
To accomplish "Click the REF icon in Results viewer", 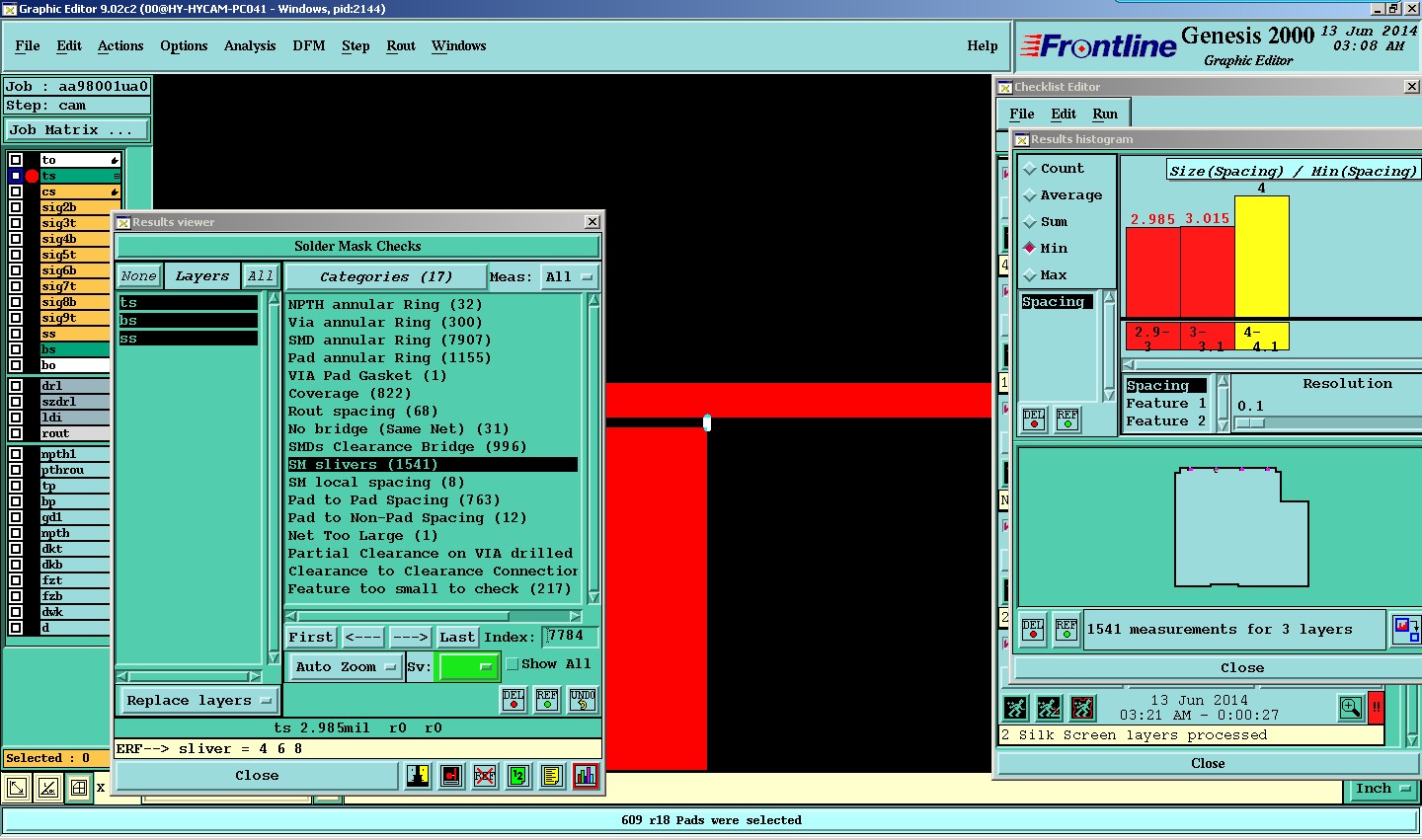I will [547, 700].
